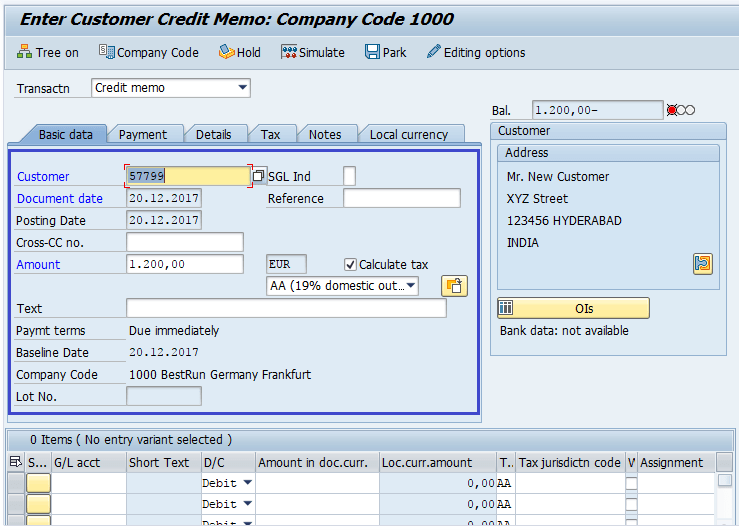
Task: Click the table vertical scrollbar button
Action: point(724,480)
